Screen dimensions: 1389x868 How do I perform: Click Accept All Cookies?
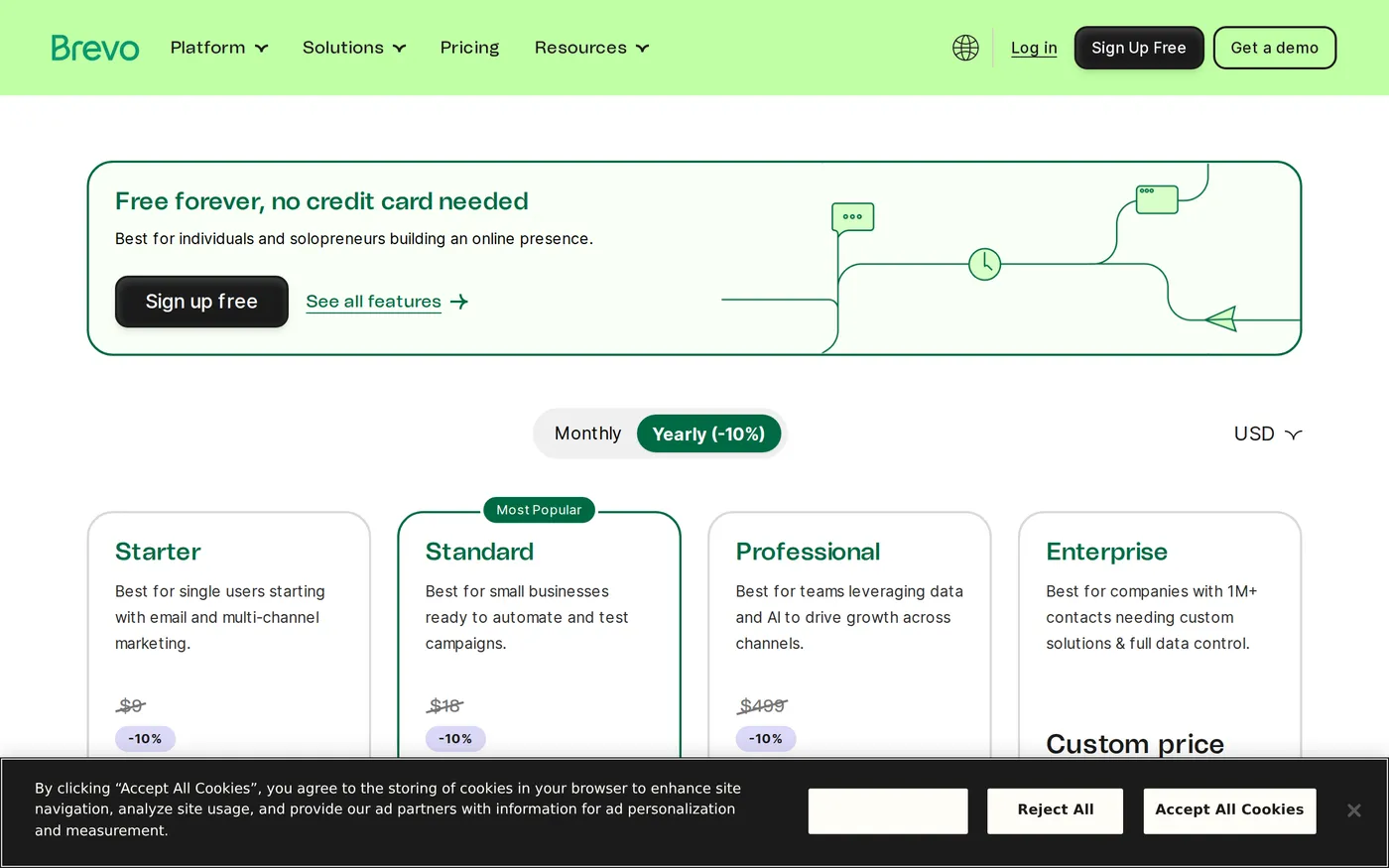[1229, 810]
